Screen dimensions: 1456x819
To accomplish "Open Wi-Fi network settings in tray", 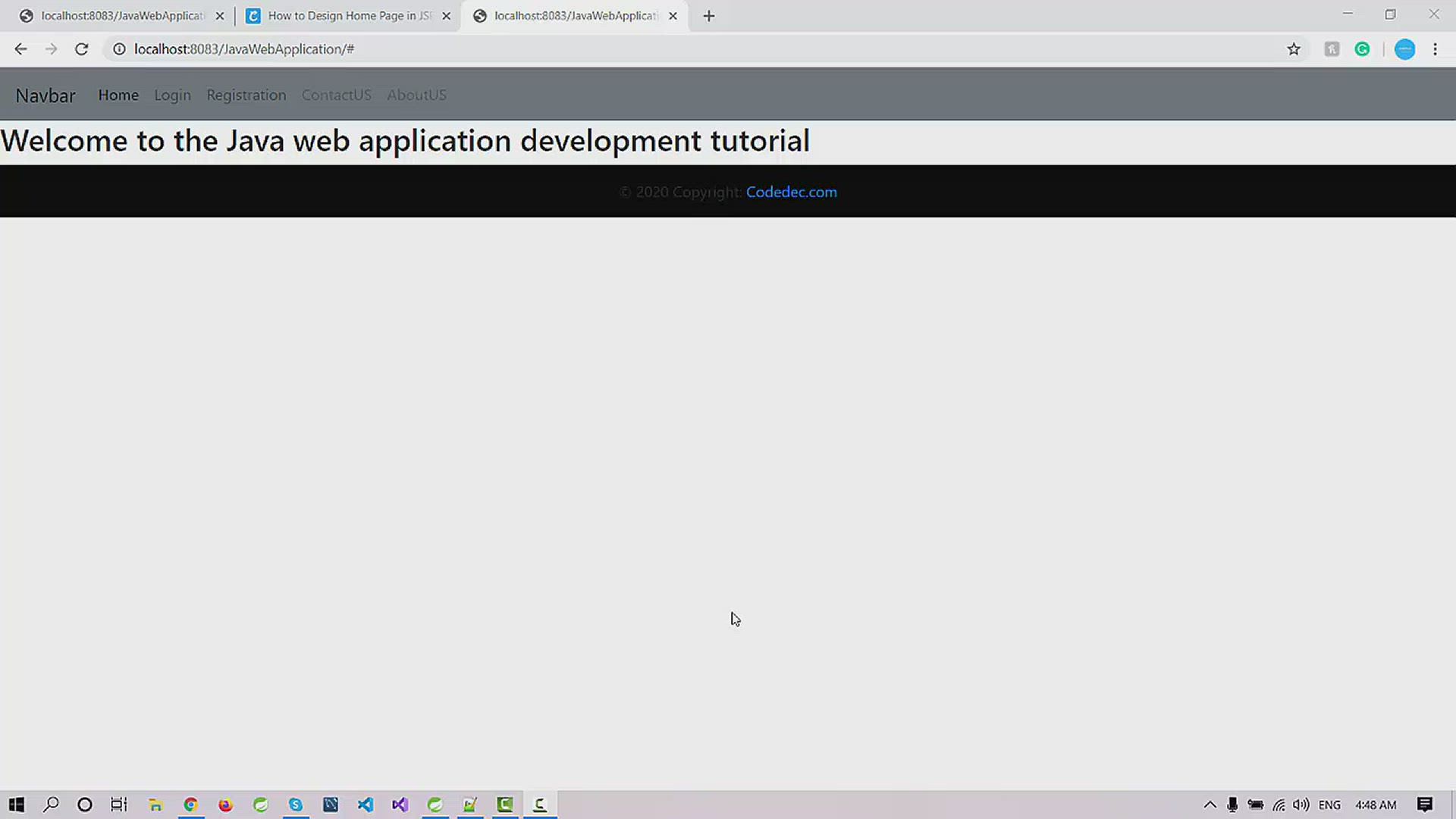I will pos(1279,805).
